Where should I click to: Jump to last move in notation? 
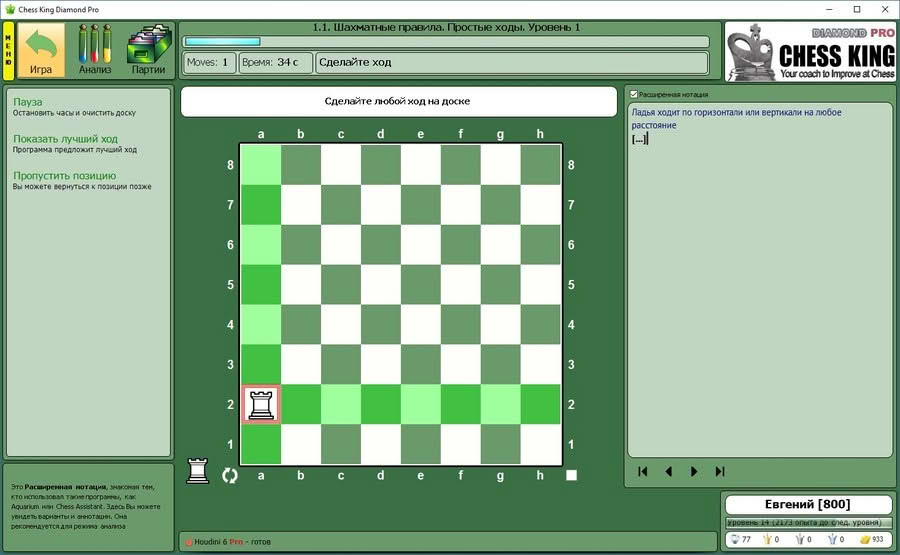720,471
